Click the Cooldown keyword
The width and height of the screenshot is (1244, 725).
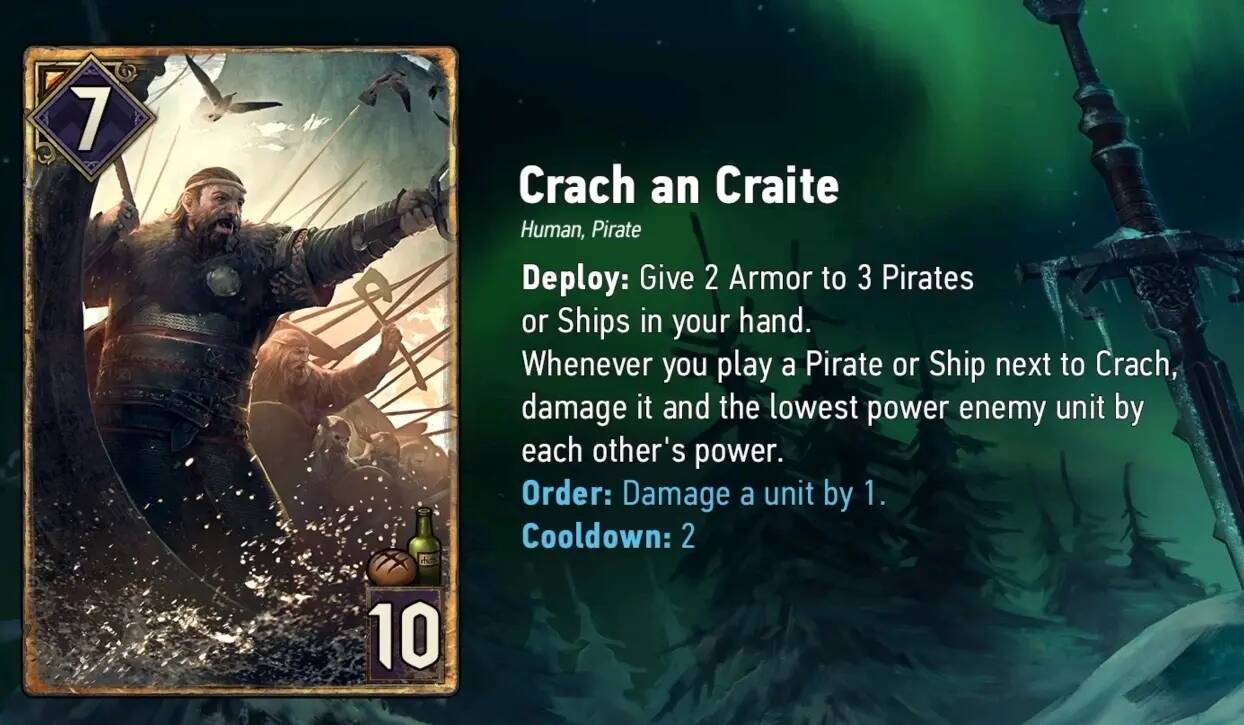(596, 537)
